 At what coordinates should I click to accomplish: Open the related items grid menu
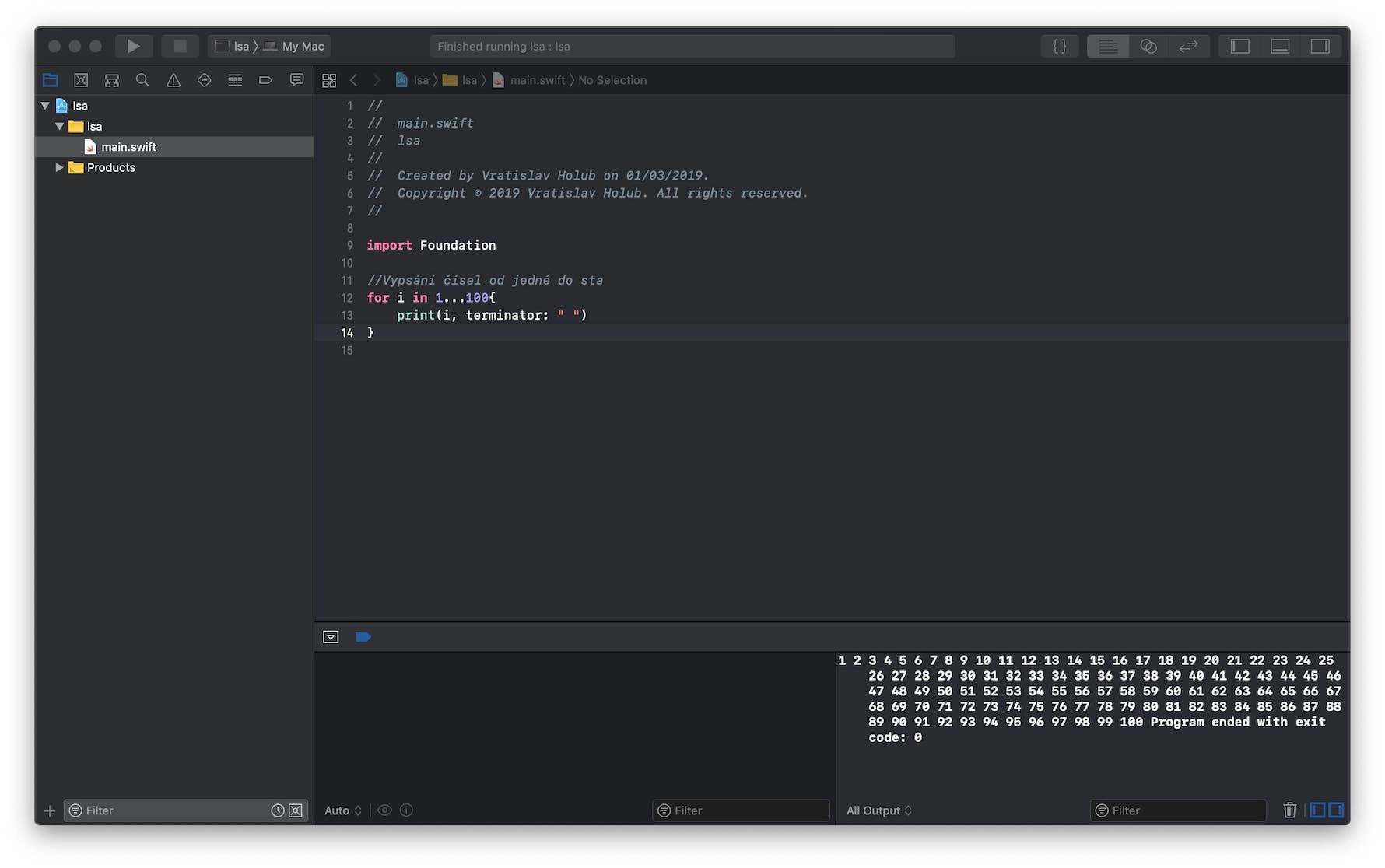[329, 80]
